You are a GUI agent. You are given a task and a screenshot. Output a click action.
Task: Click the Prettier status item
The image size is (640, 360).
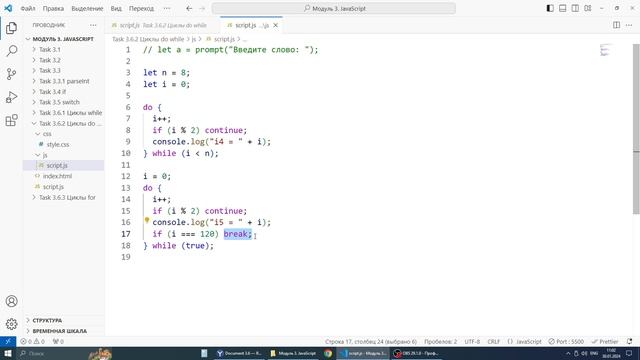[605, 341]
